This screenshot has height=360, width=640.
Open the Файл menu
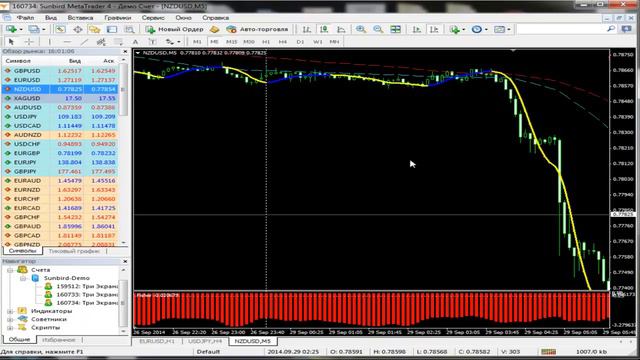(25, 18)
